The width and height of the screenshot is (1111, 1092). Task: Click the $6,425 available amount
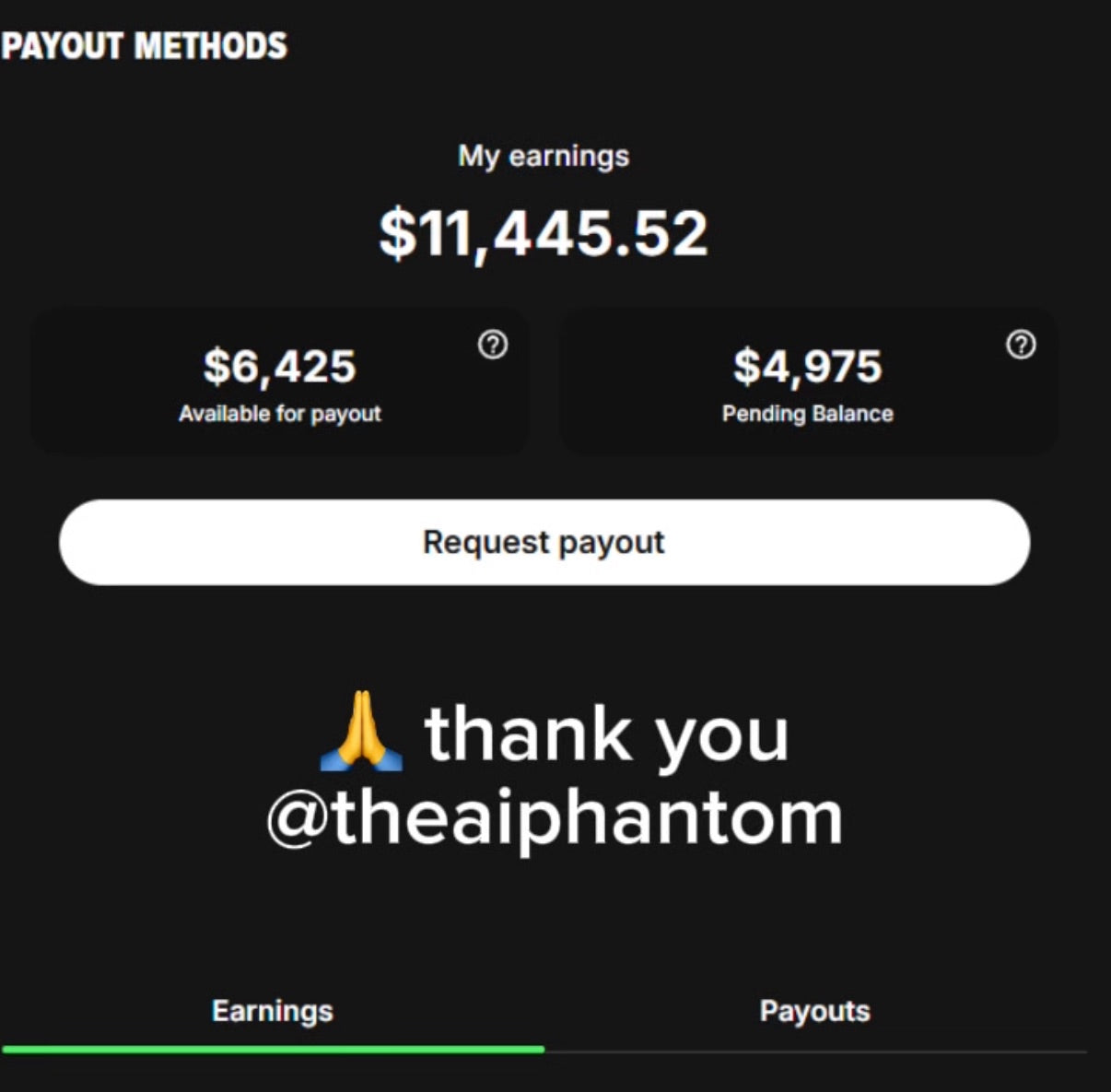click(279, 366)
